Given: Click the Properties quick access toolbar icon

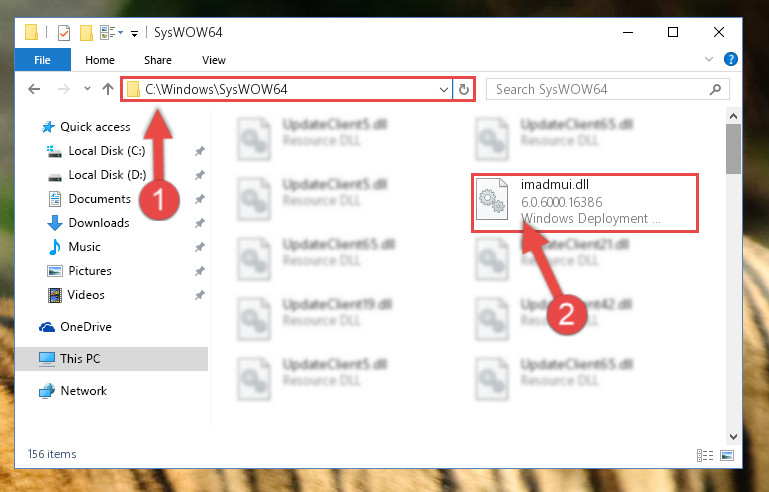Looking at the screenshot, I should click(64, 33).
